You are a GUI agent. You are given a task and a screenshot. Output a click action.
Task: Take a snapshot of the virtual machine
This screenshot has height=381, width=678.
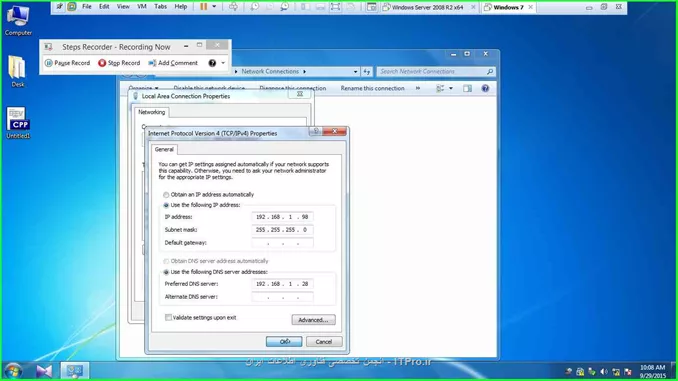(255, 6)
